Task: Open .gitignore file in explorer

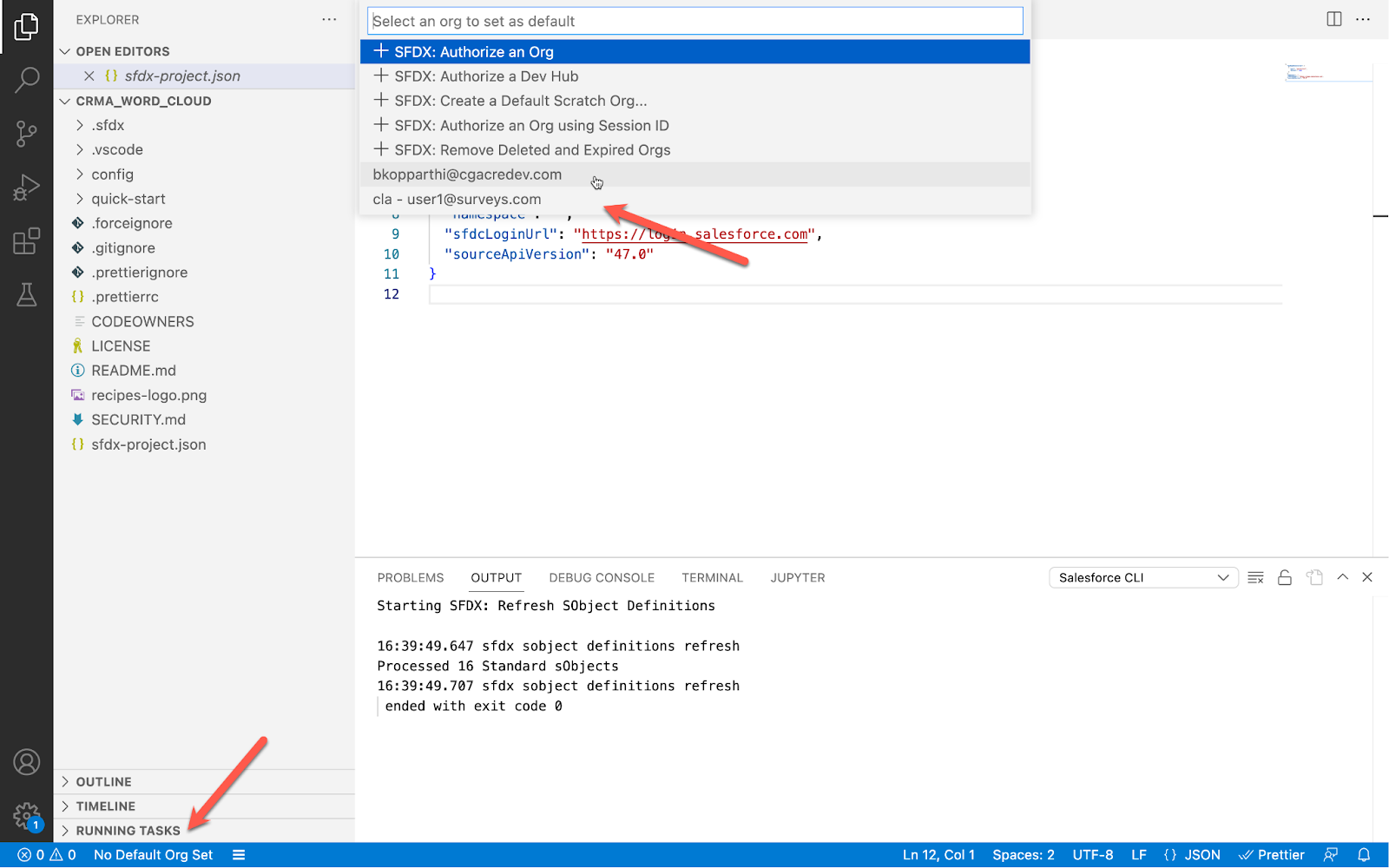Action: (x=204, y=248)
